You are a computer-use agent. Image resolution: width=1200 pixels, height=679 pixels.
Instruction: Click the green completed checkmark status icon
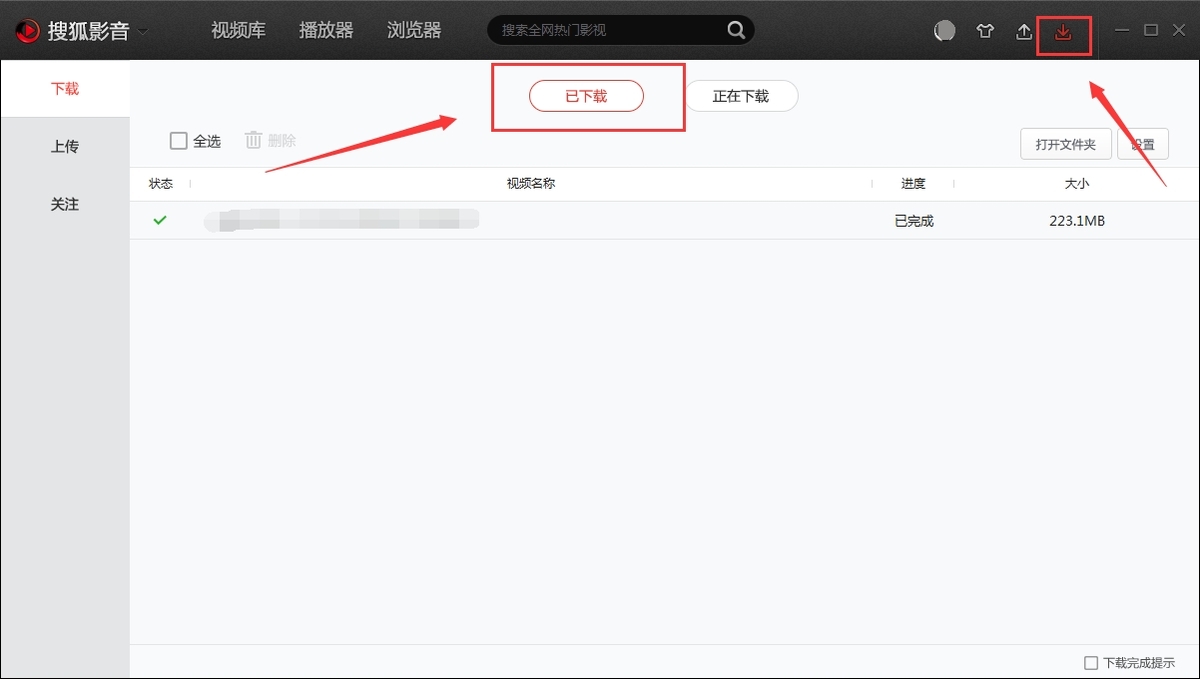159,220
